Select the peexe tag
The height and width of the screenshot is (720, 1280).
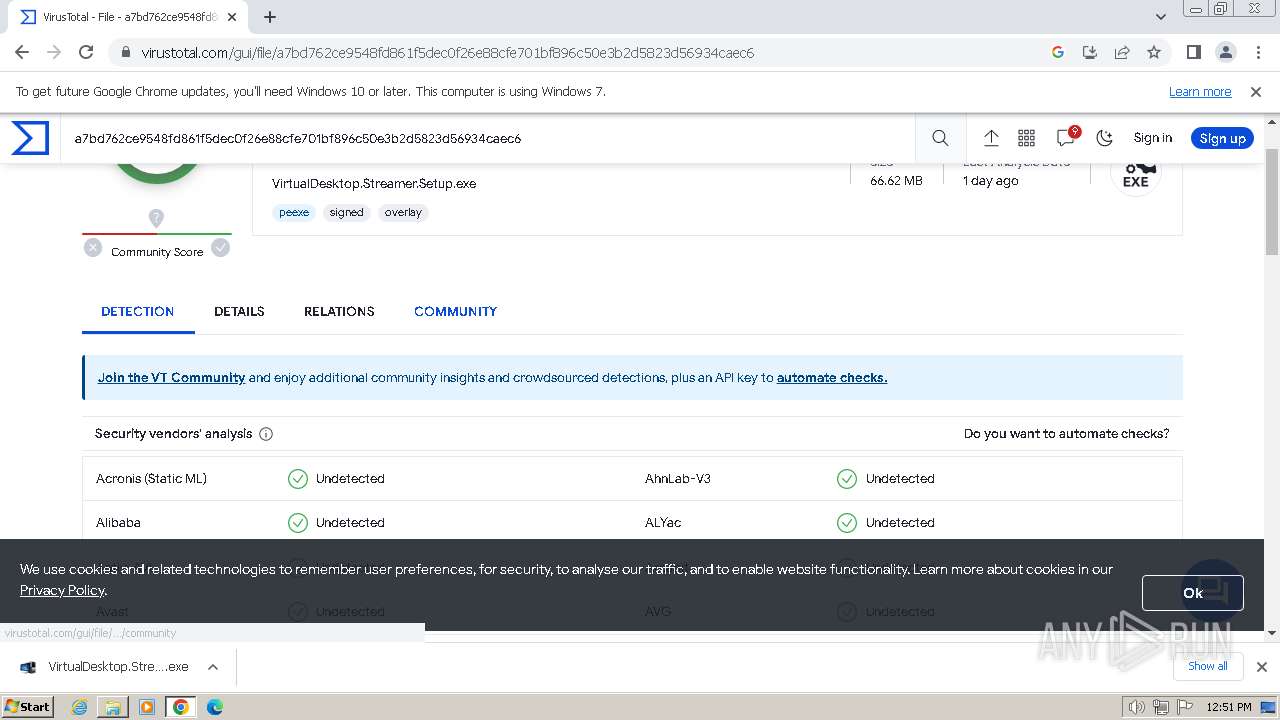click(294, 212)
